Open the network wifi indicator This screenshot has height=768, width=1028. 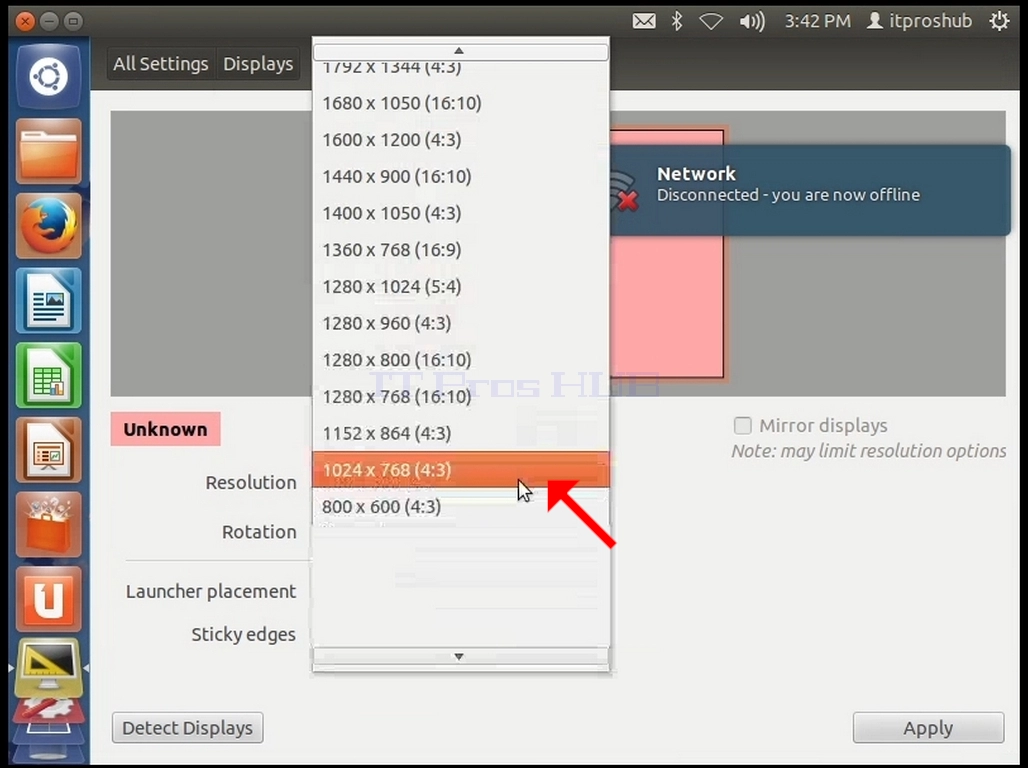point(711,22)
